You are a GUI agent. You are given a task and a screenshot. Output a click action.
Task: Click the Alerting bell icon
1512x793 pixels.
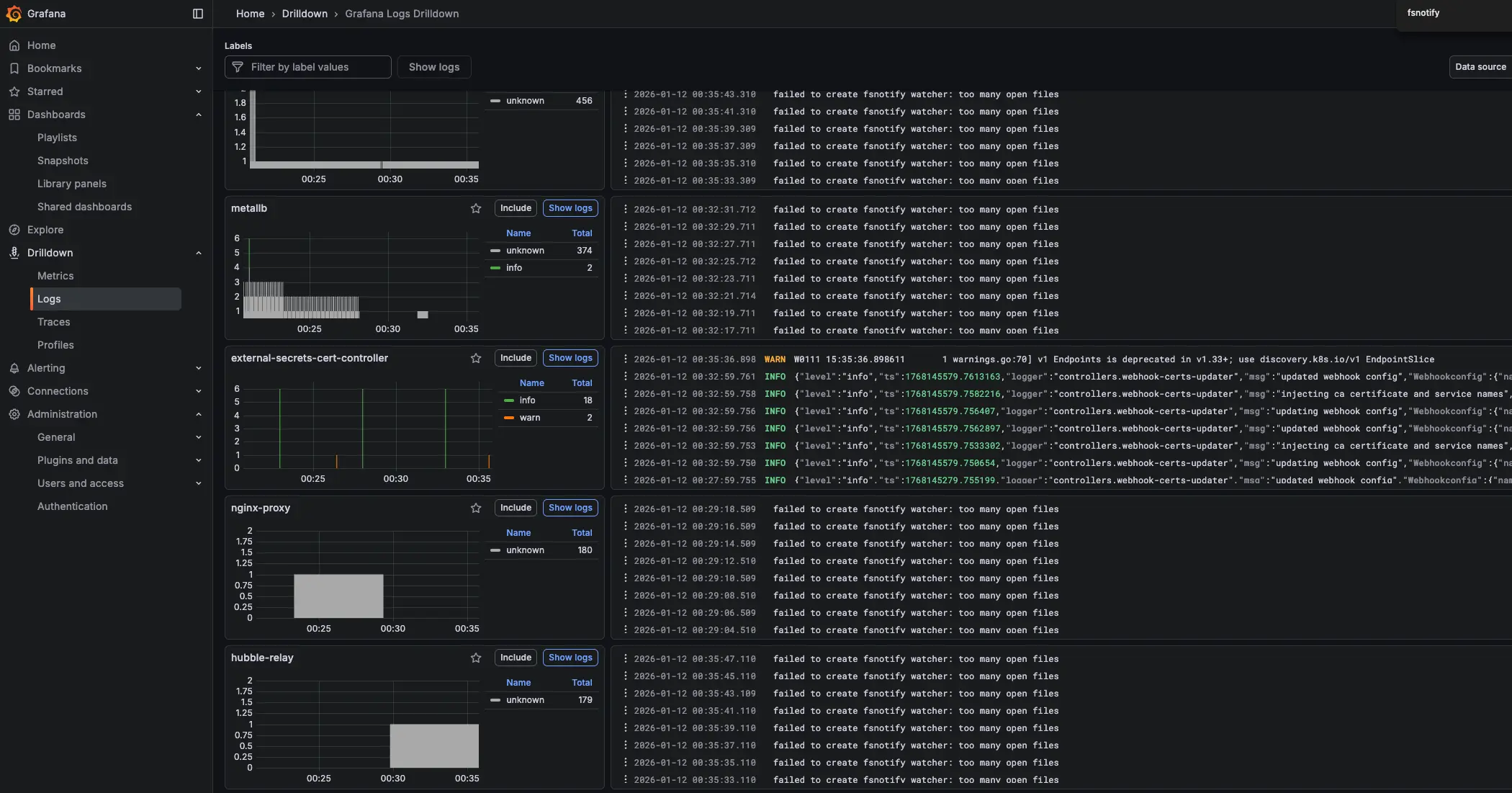tap(14, 368)
